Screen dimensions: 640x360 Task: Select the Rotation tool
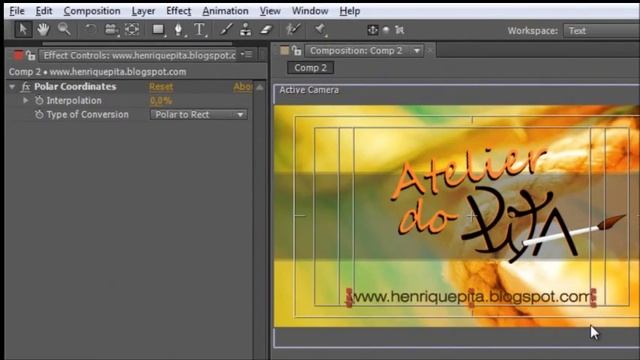(x=90, y=29)
